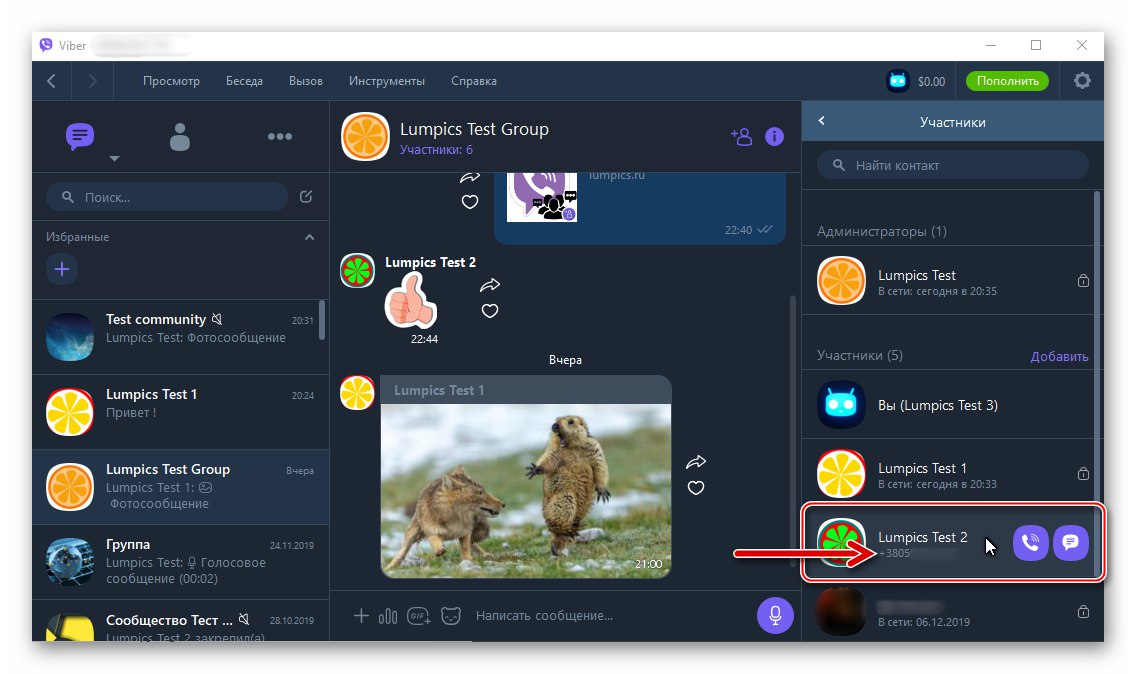Image resolution: width=1136 pixels, height=674 pixels.
Task: Open the Вызов menu
Action: [x=306, y=81]
